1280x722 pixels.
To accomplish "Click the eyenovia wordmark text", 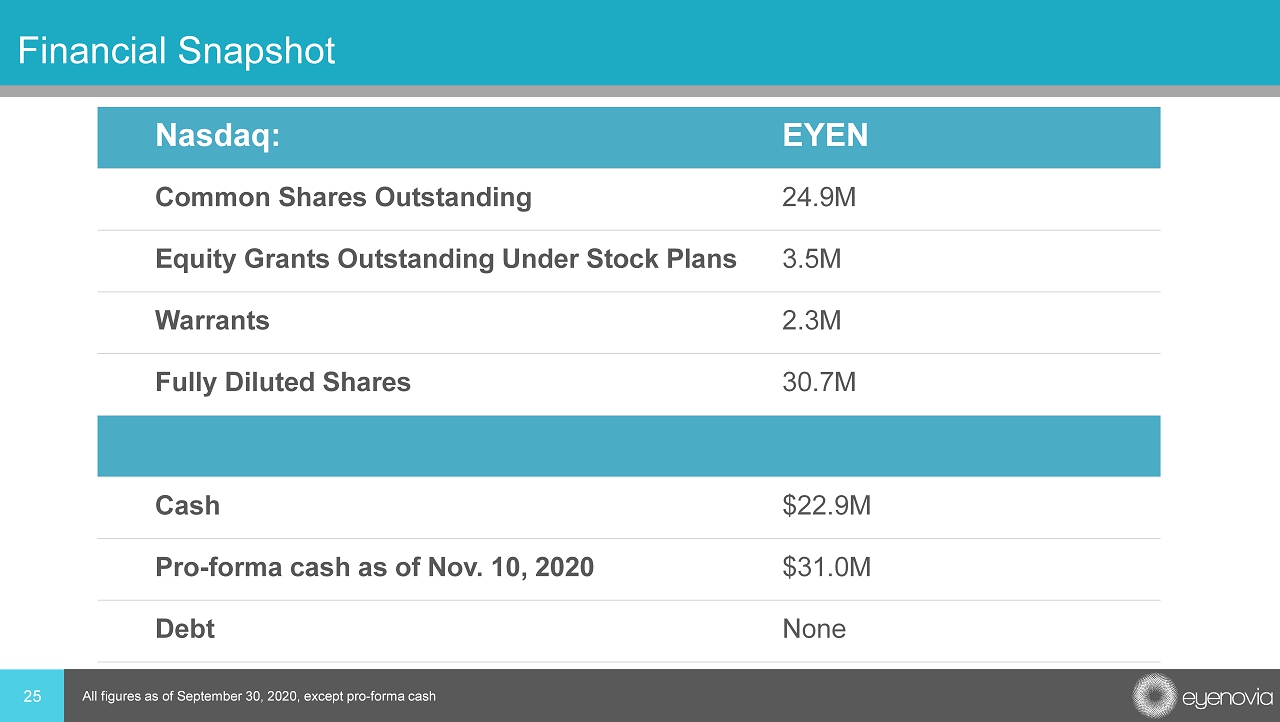I will pos(1227,696).
